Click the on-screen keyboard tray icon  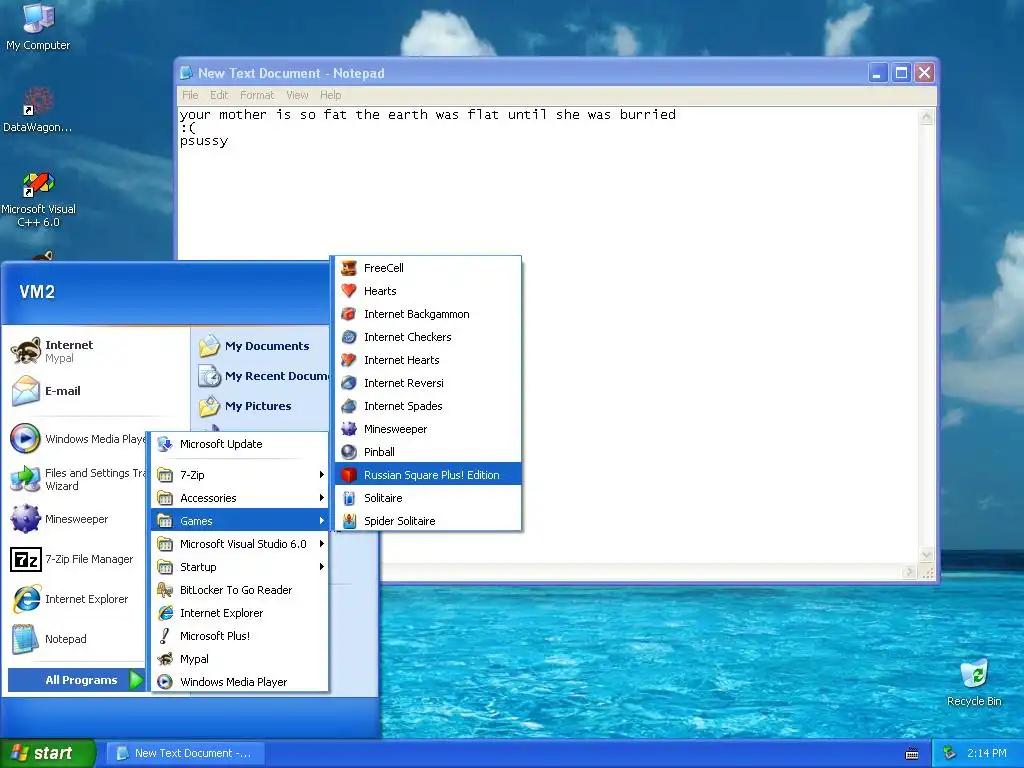tap(912, 754)
